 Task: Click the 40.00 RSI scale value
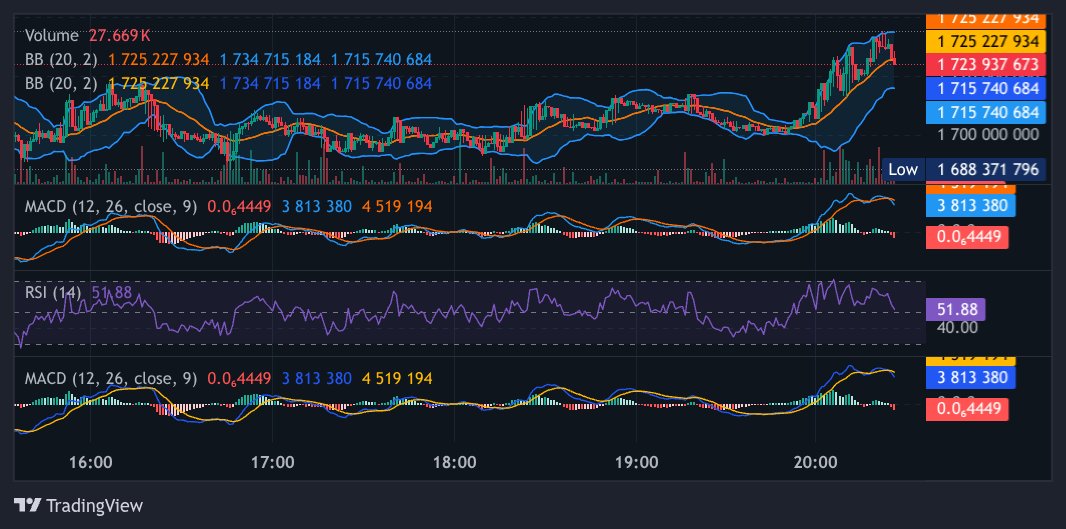957,327
